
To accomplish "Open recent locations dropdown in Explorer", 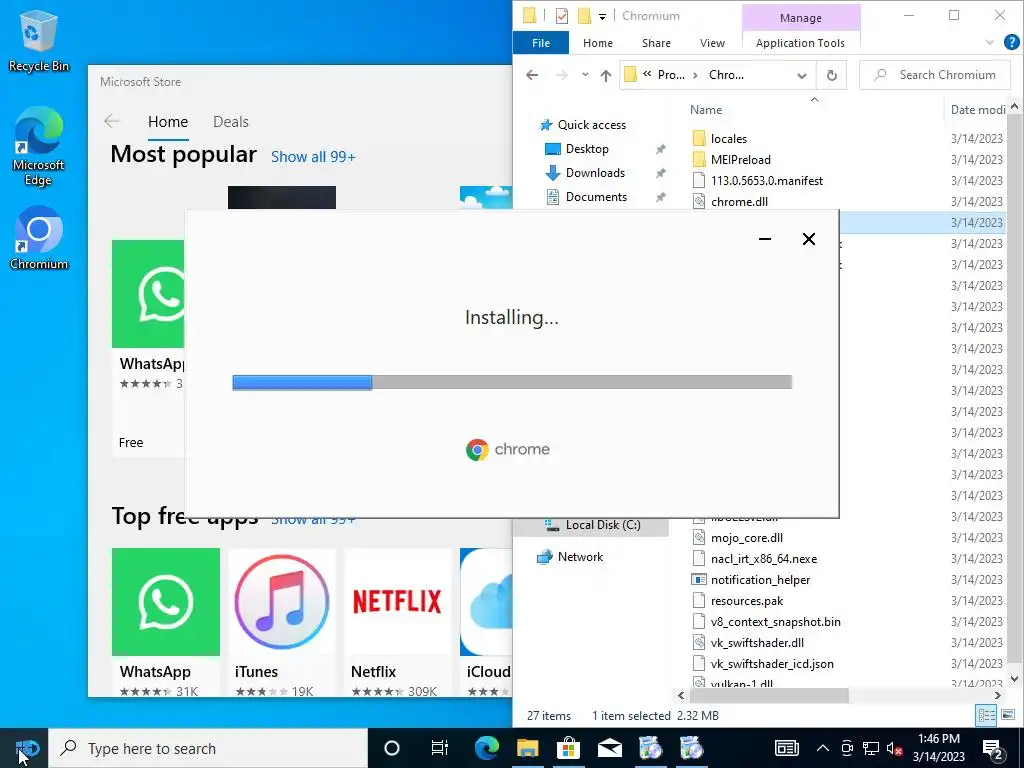I will (585, 75).
